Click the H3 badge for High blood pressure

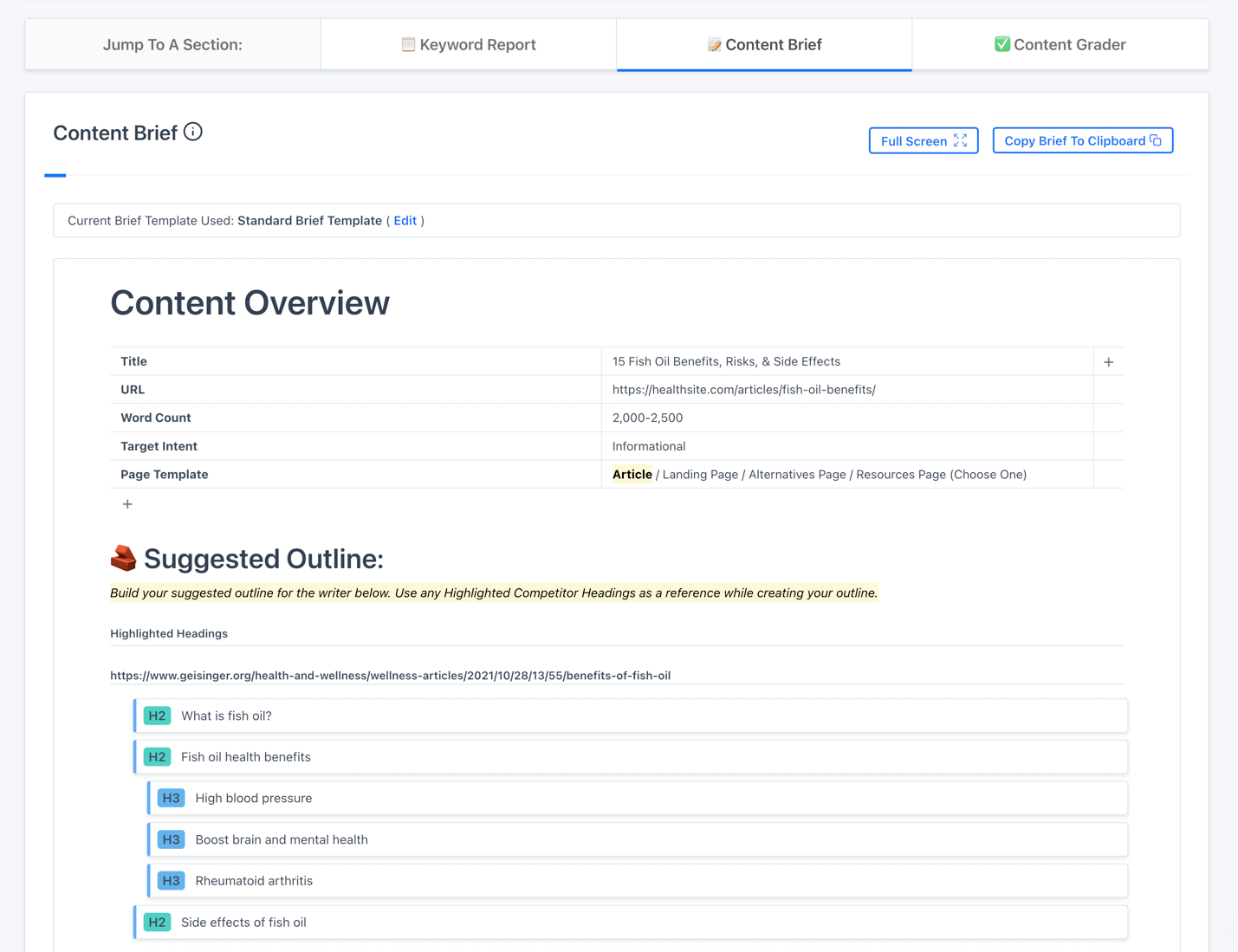[171, 798]
